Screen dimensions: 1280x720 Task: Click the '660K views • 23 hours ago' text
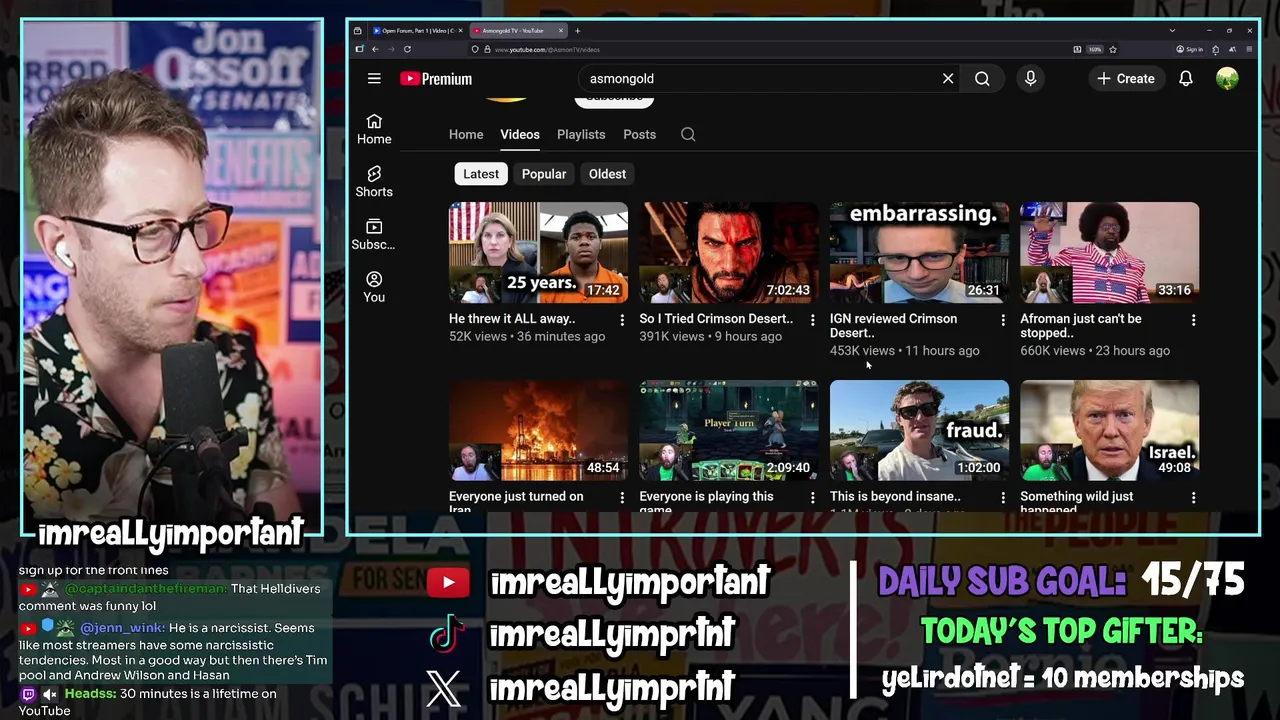(x=1095, y=351)
